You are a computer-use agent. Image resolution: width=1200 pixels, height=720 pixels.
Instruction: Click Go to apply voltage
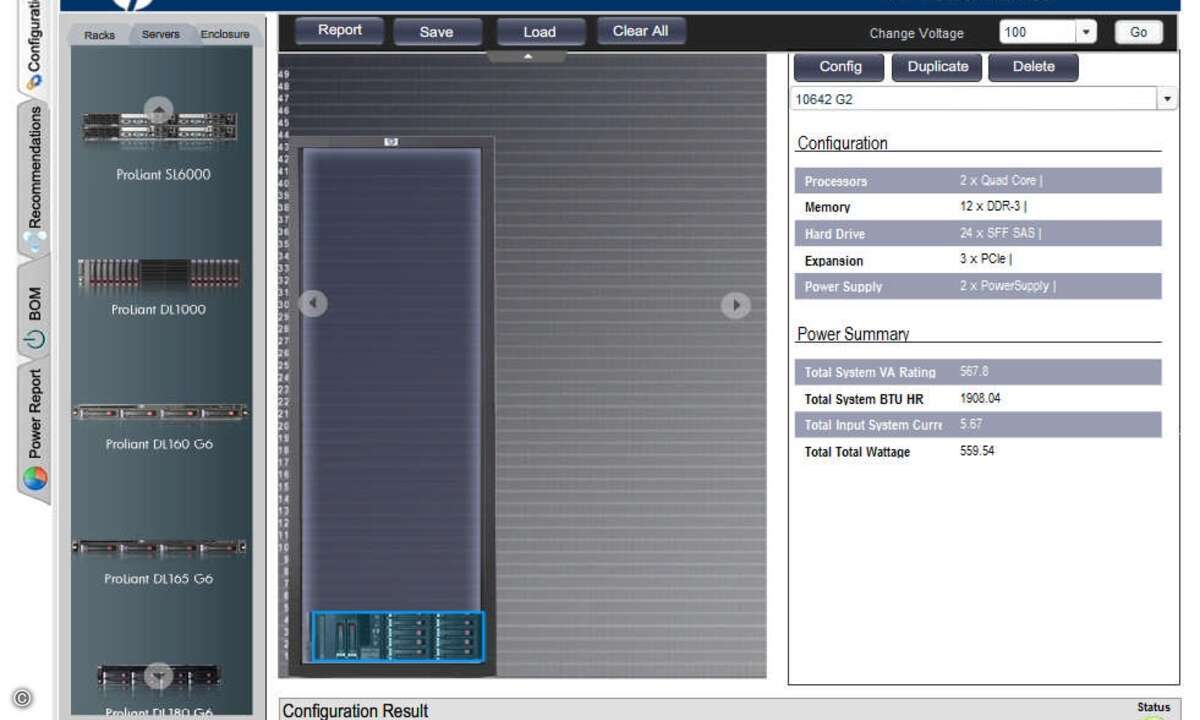(1138, 32)
